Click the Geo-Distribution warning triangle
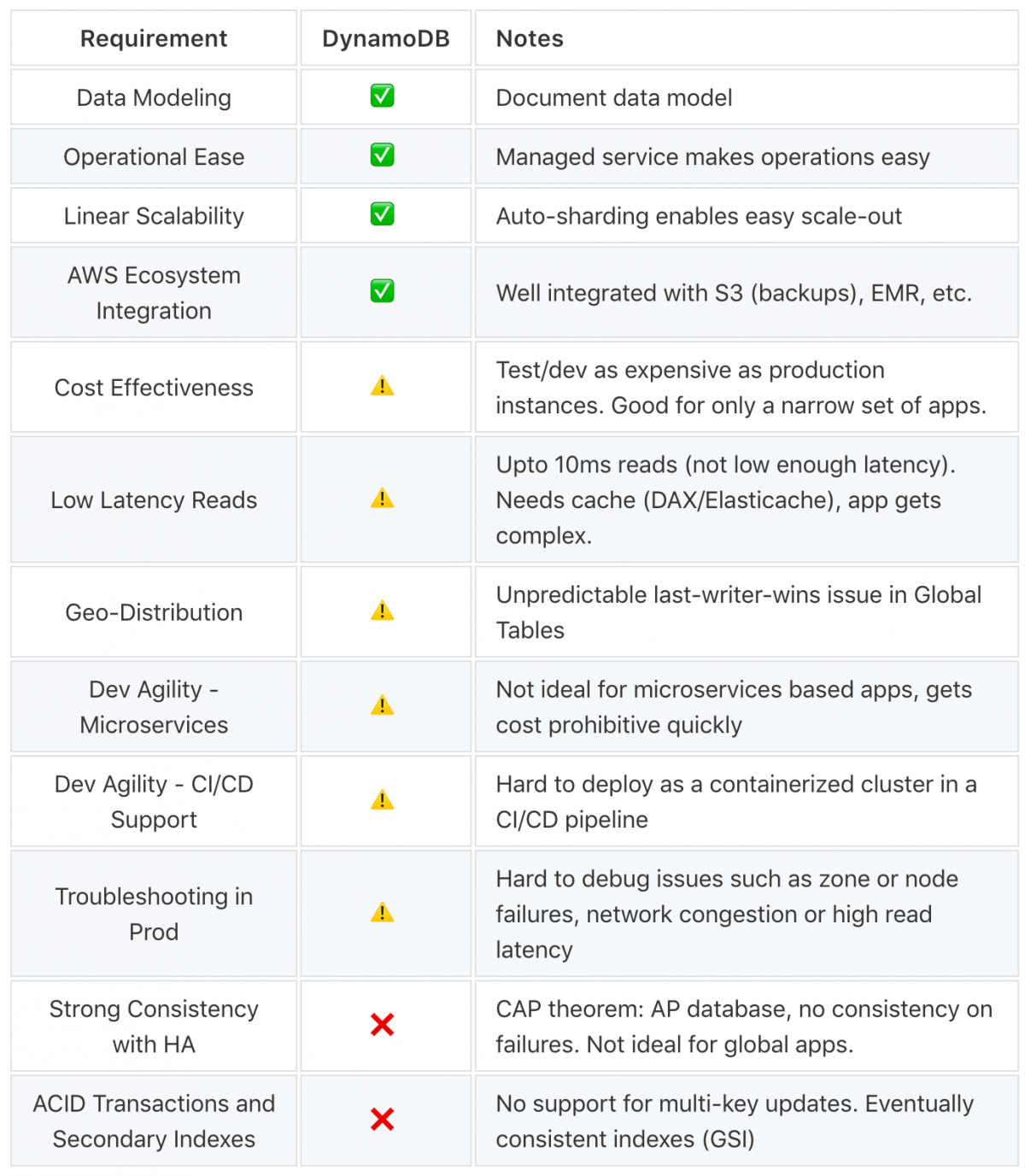1025x1176 pixels. click(382, 611)
